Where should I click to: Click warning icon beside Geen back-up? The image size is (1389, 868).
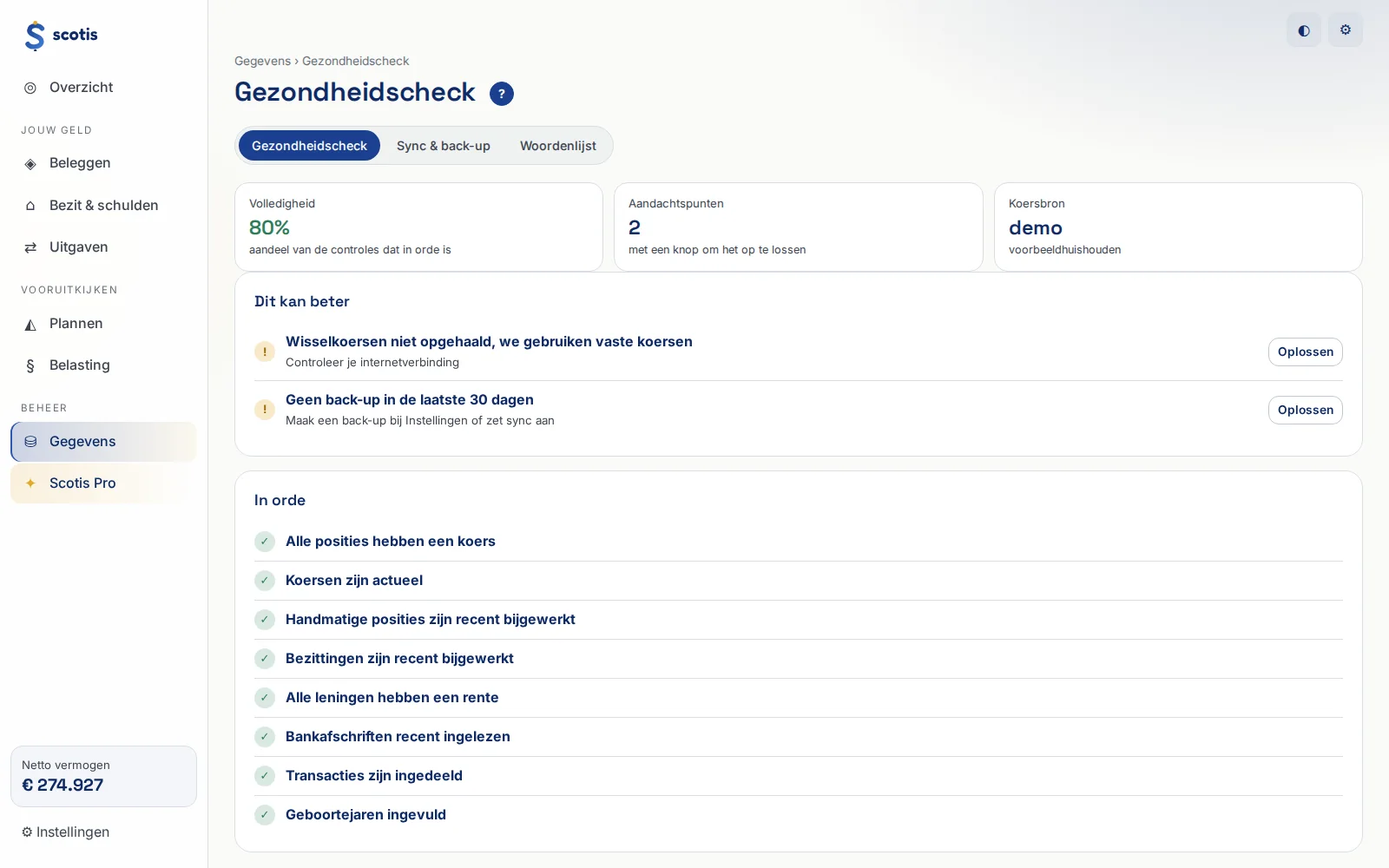click(265, 410)
